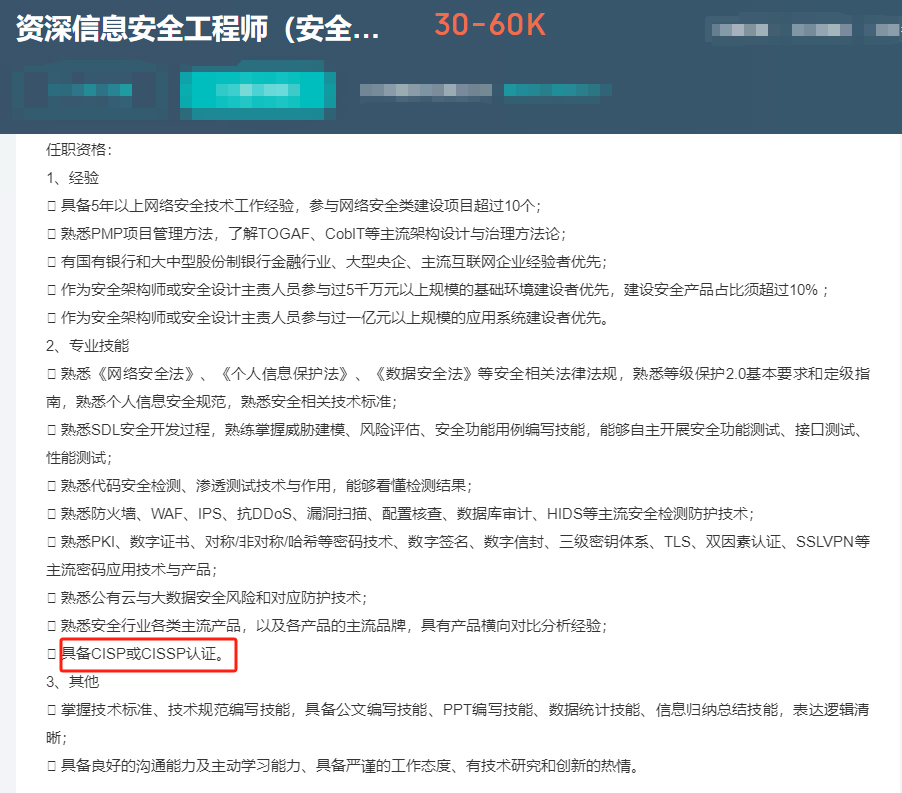Click the blurred bright teal header button
The width and height of the screenshot is (902, 793).
258,90
